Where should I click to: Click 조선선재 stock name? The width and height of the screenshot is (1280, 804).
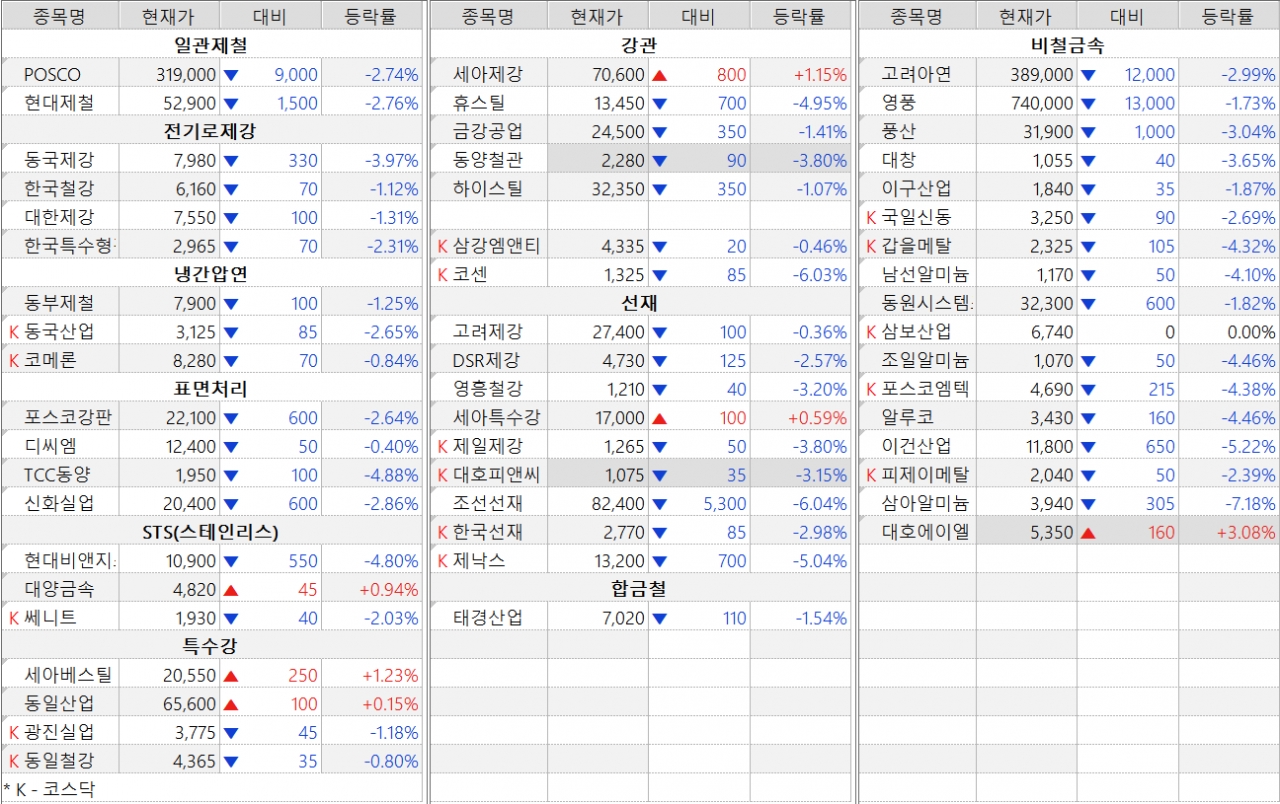(x=487, y=503)
